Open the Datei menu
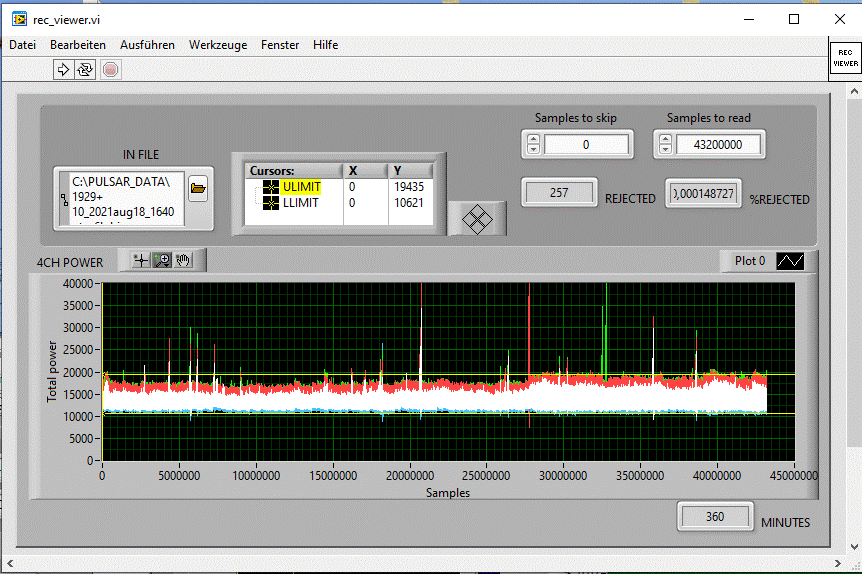862x574 pixels. click(x=23, y=45)
